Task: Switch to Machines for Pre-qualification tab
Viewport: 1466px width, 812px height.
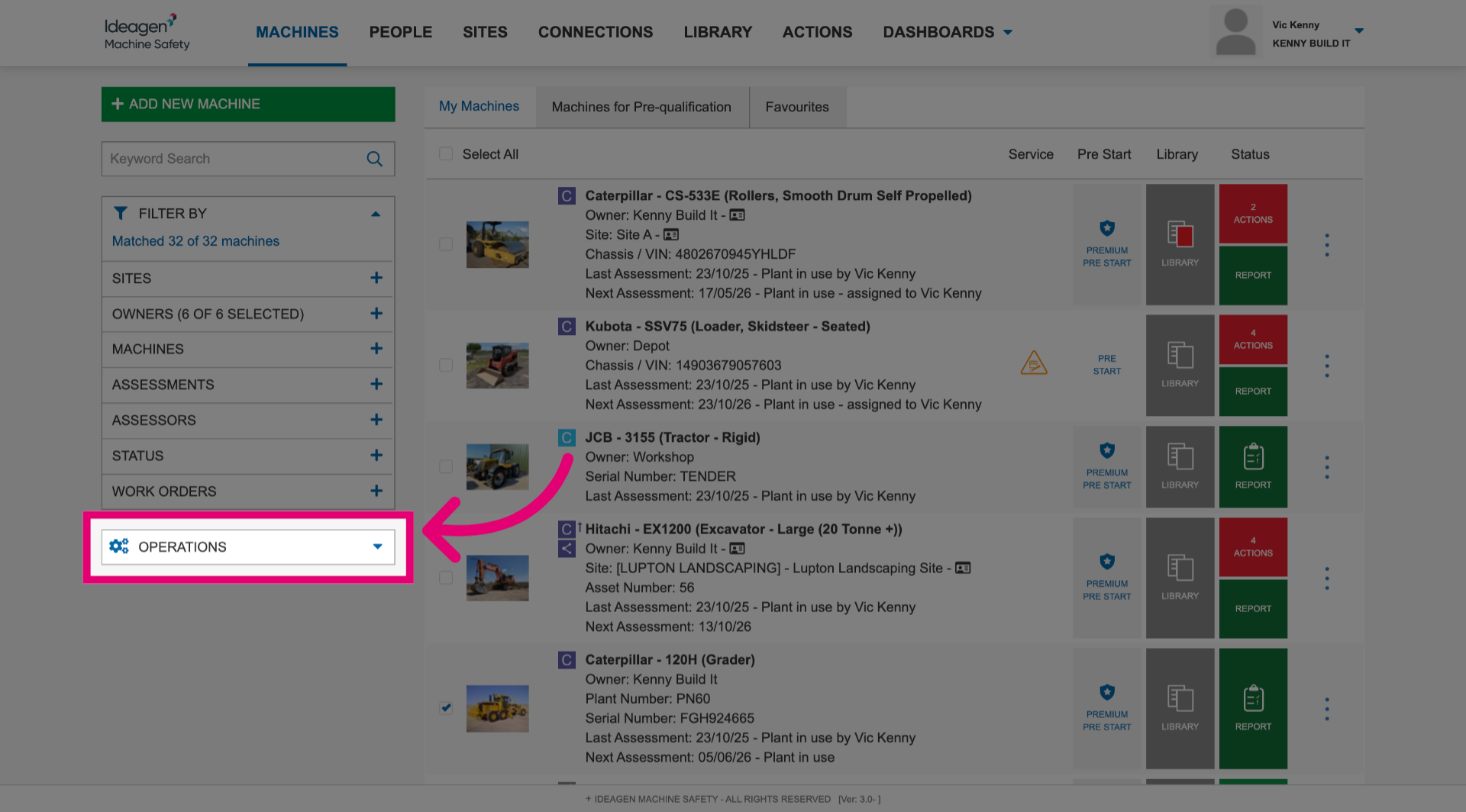Action: (641, 107)
